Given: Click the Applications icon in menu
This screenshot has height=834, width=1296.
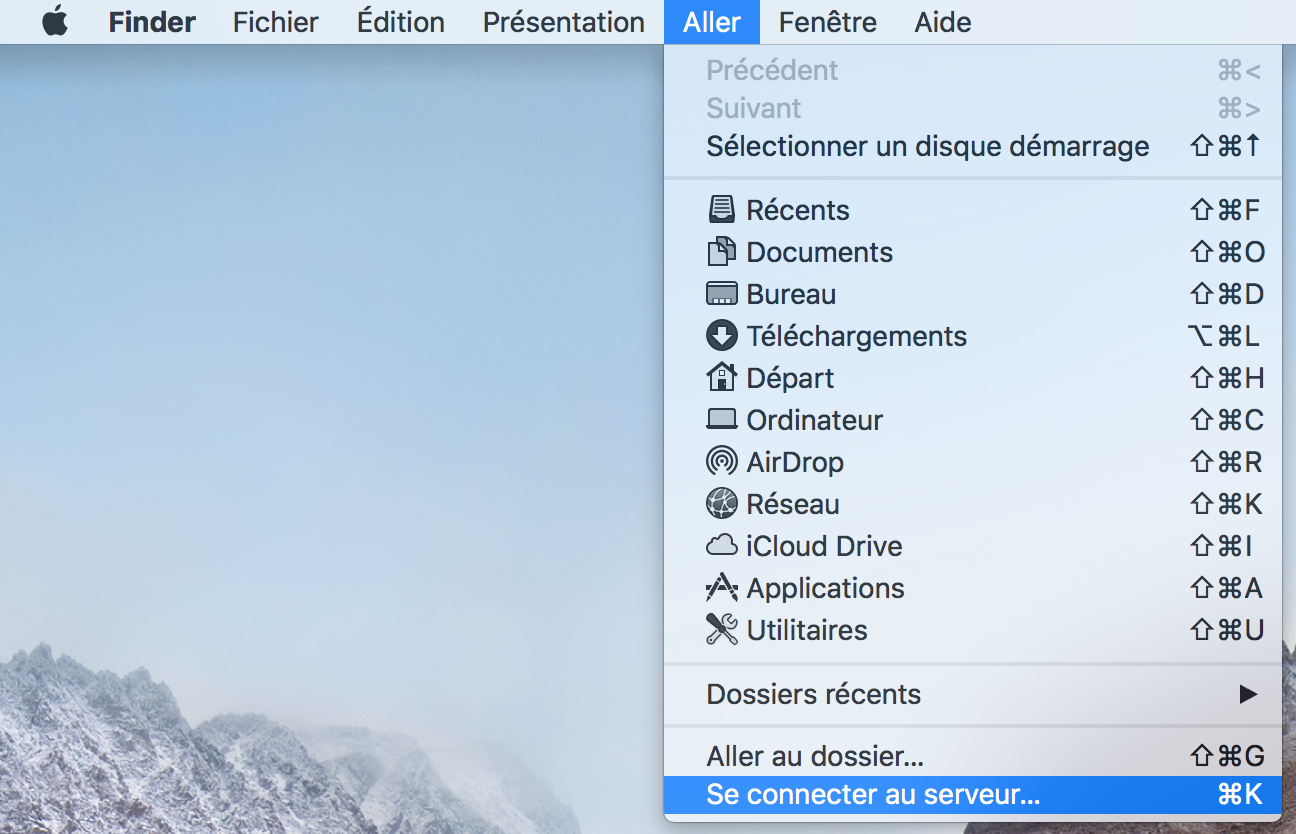Looking at the screenshot, I should click(721, 588).
